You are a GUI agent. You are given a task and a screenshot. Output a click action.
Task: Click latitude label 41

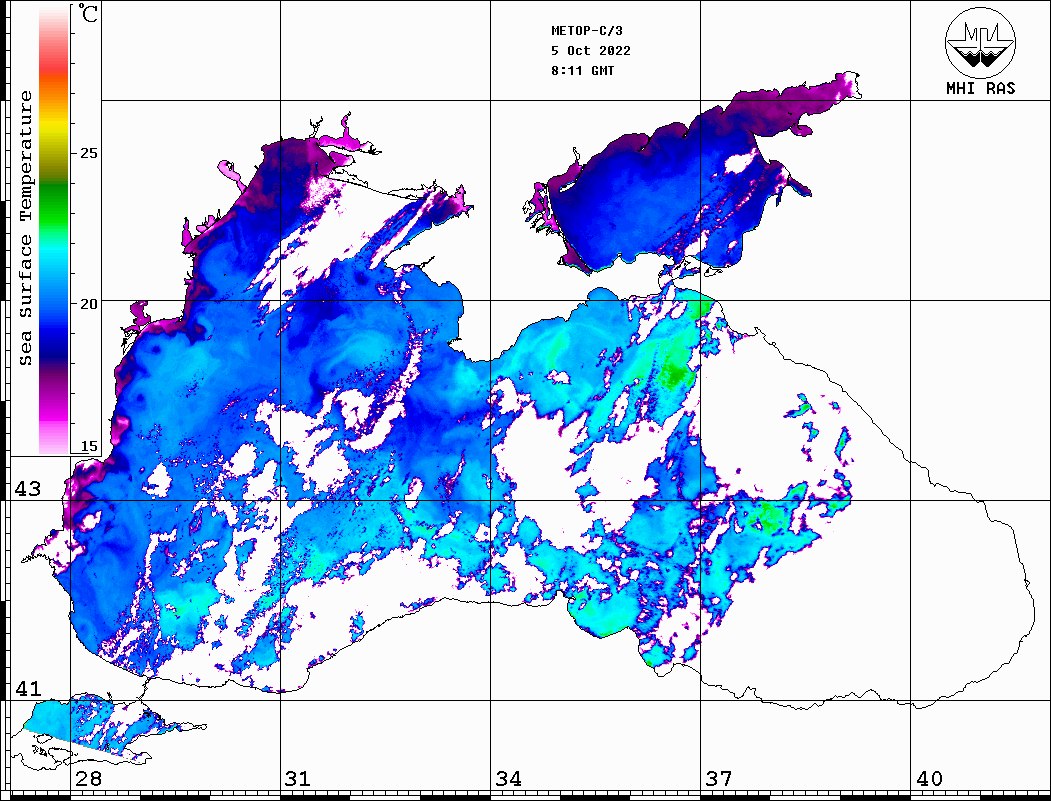[28, 689]
